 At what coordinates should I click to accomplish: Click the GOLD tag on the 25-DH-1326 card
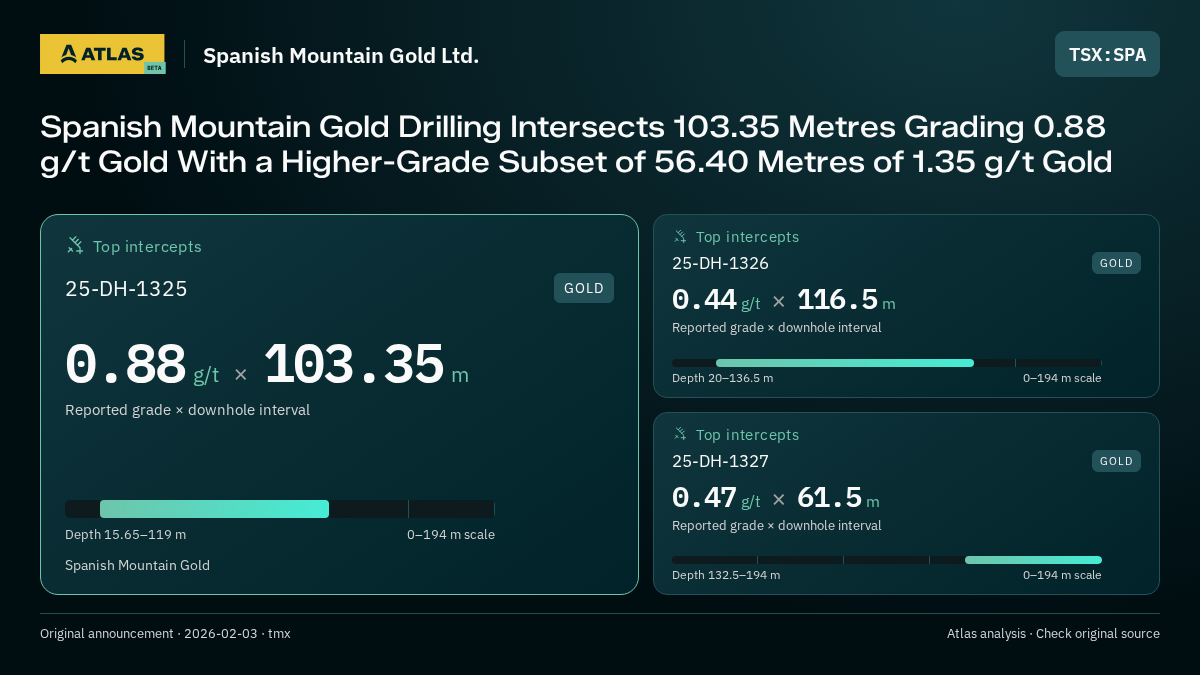coord(1116,263)
